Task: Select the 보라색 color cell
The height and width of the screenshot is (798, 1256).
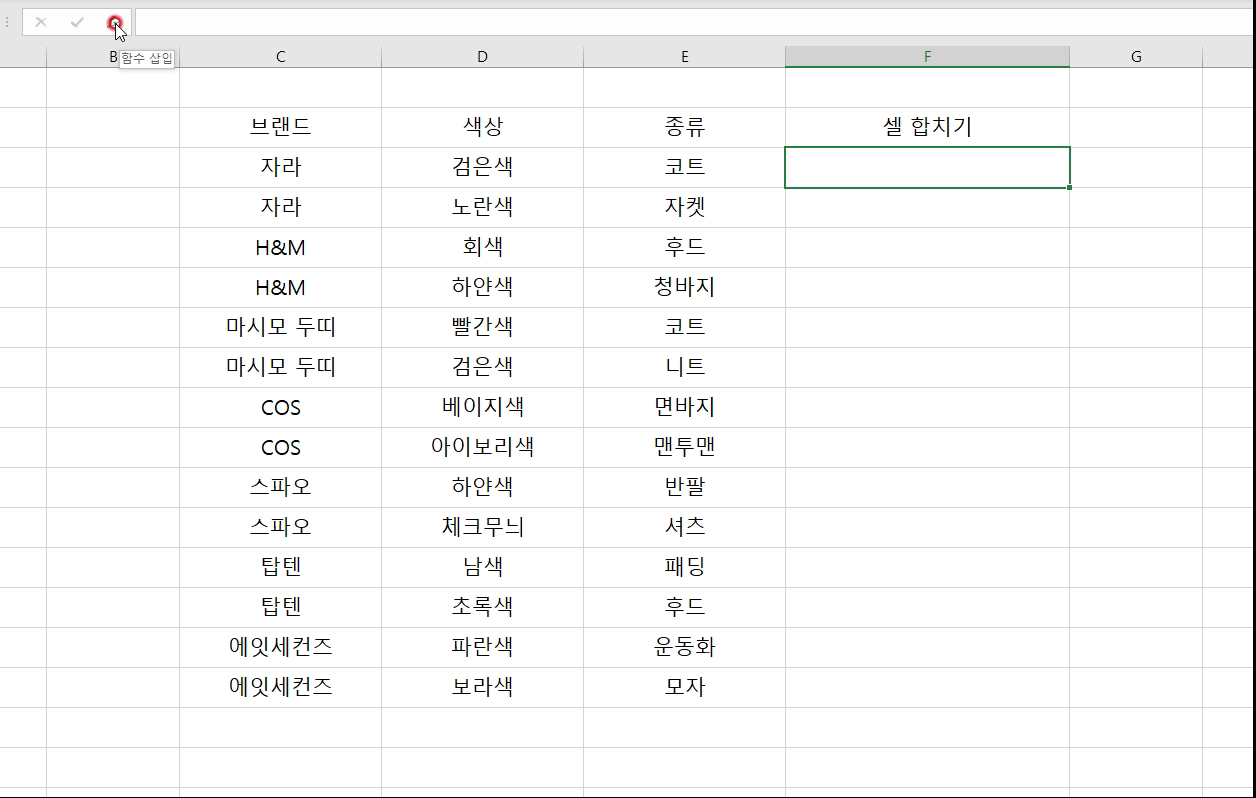Action: pyautogui.click(x=483, y=687)
